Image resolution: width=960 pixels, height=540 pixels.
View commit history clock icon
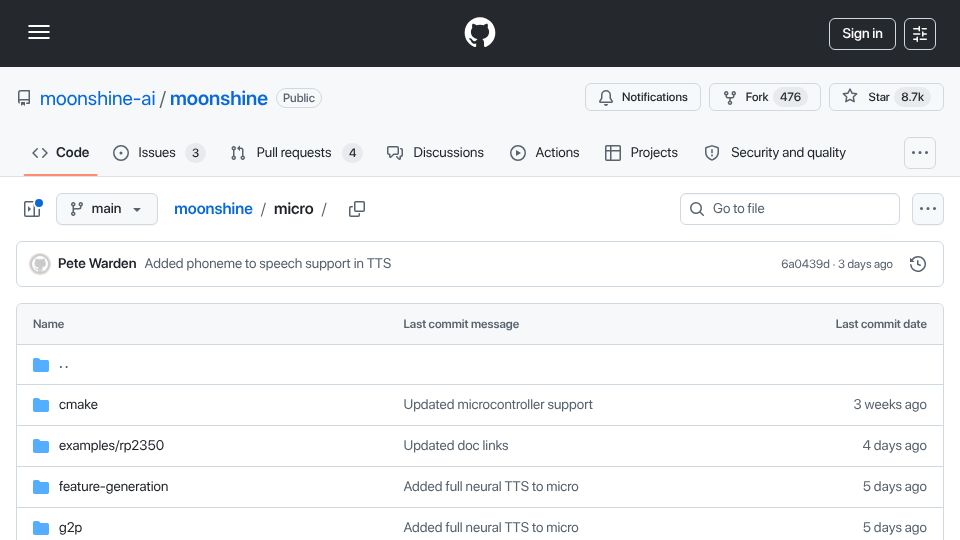point(918,264)
